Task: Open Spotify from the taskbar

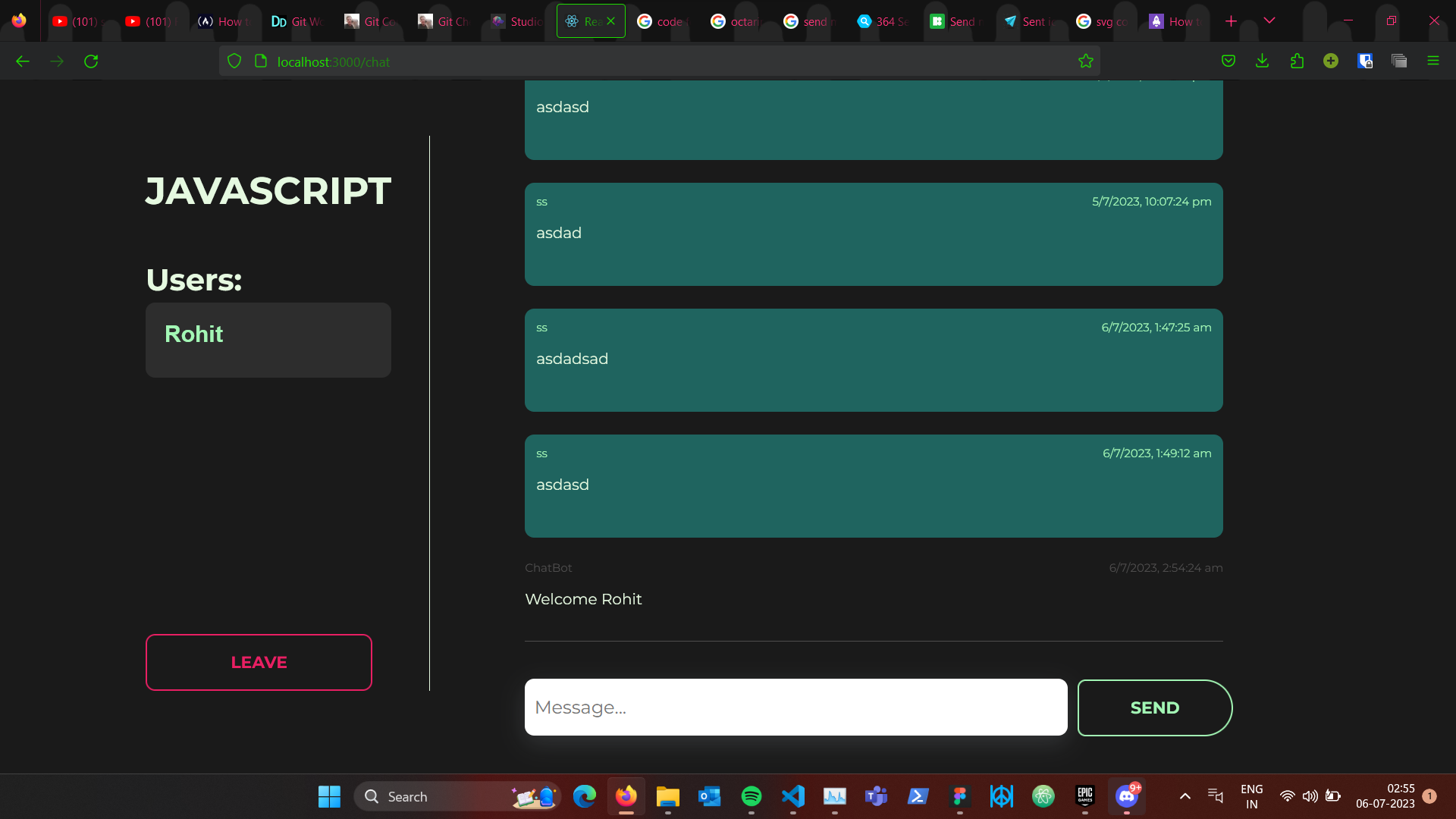Action: (752, 796)
